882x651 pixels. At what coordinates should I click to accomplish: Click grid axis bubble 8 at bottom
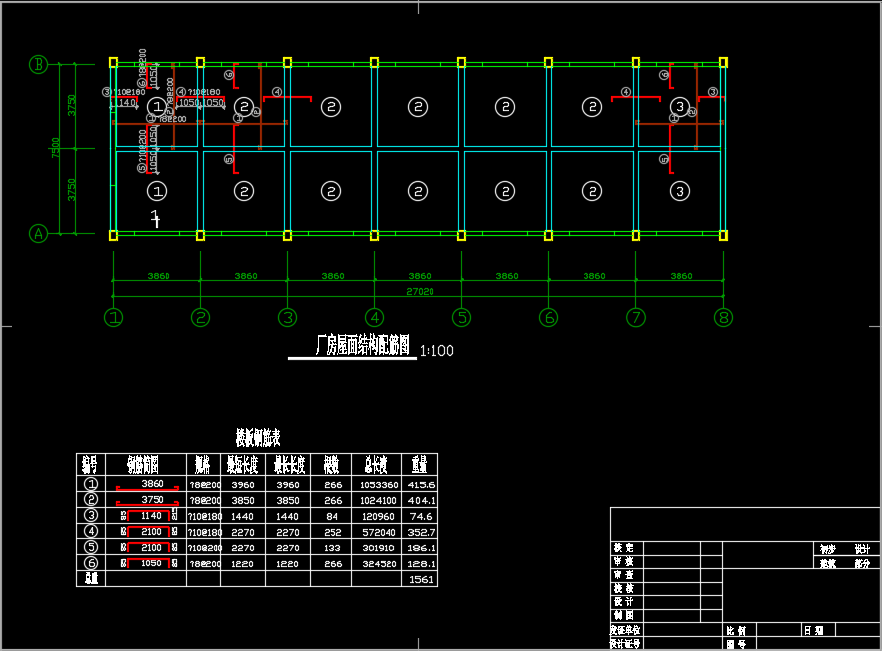point(723,317)
